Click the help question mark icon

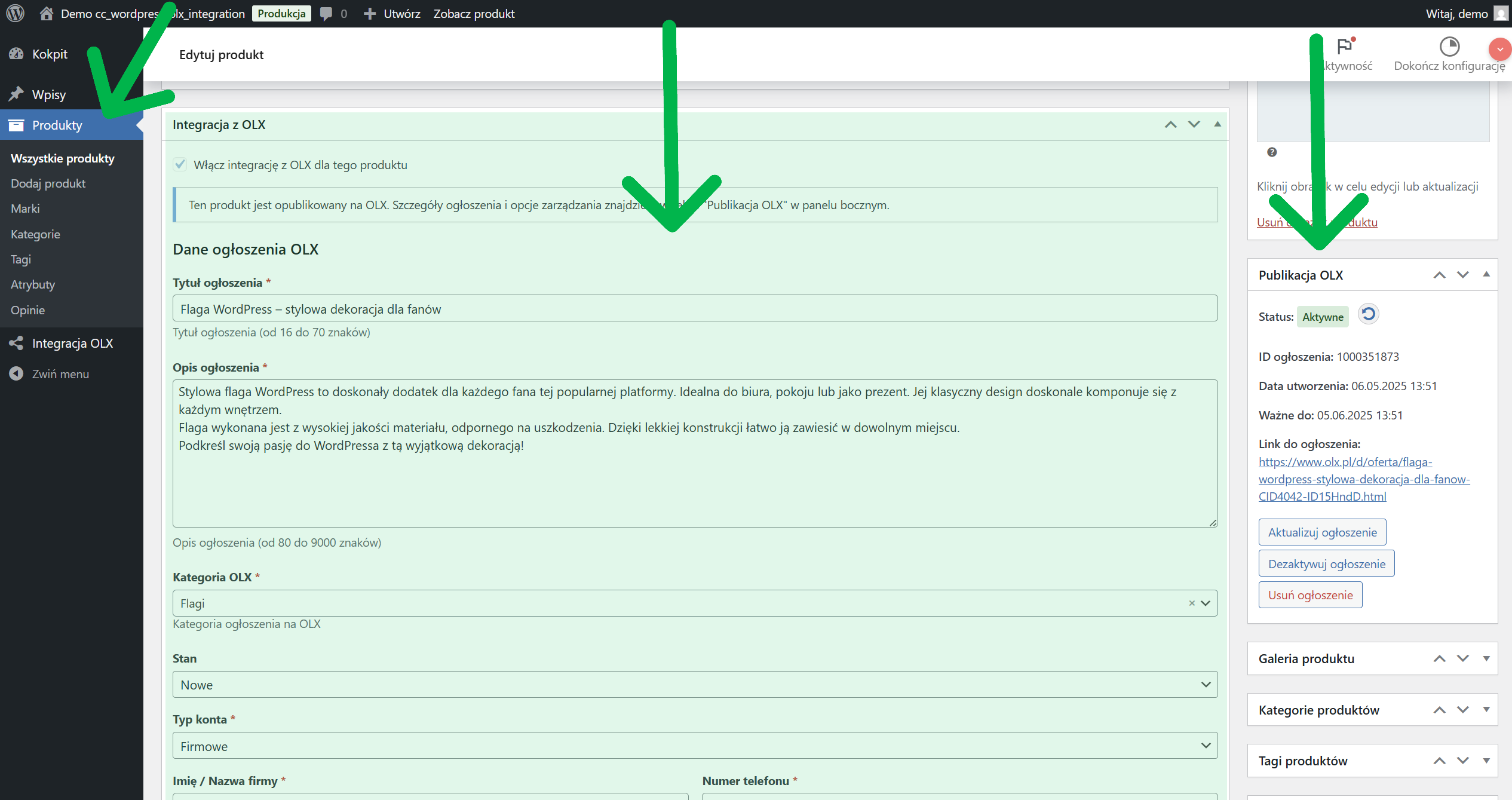coord(1272,152)
